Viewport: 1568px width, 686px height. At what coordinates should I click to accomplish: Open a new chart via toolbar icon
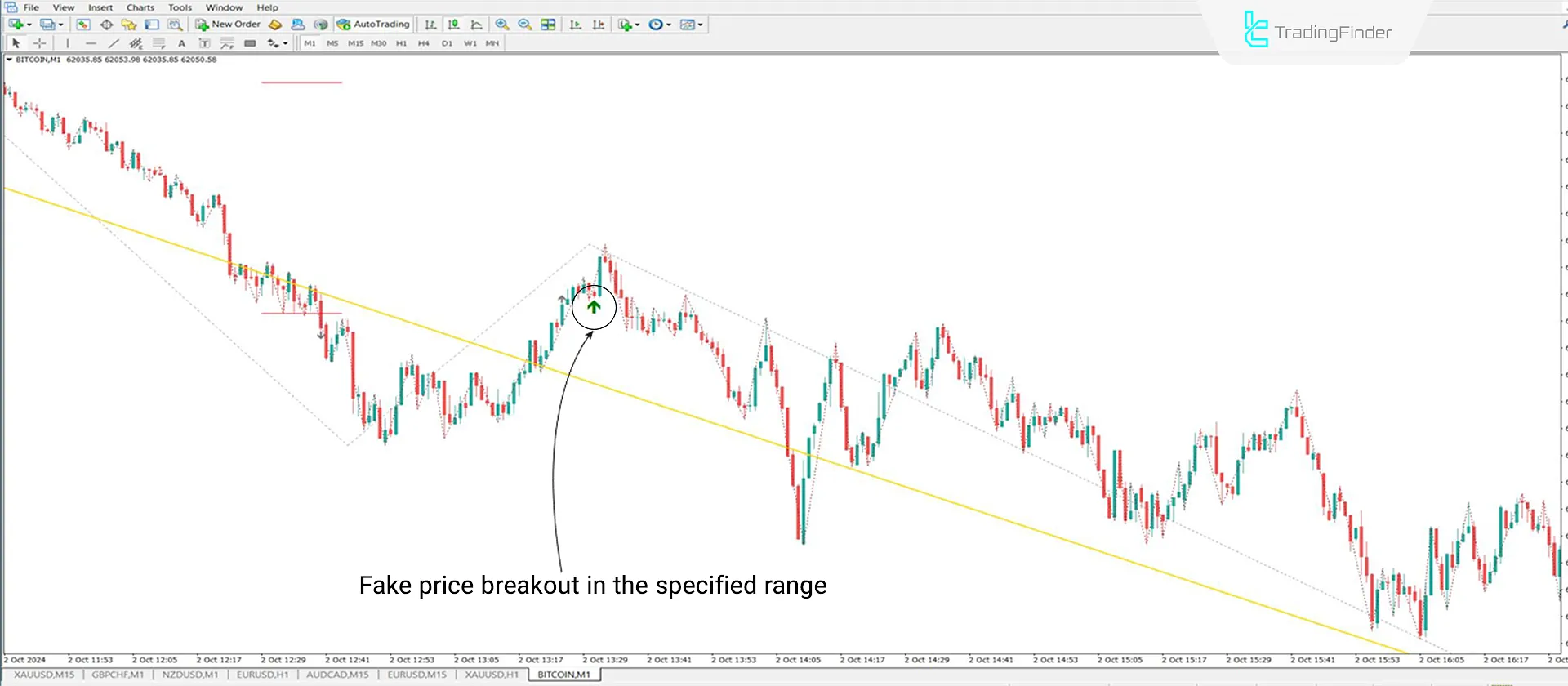click(16, 24)
